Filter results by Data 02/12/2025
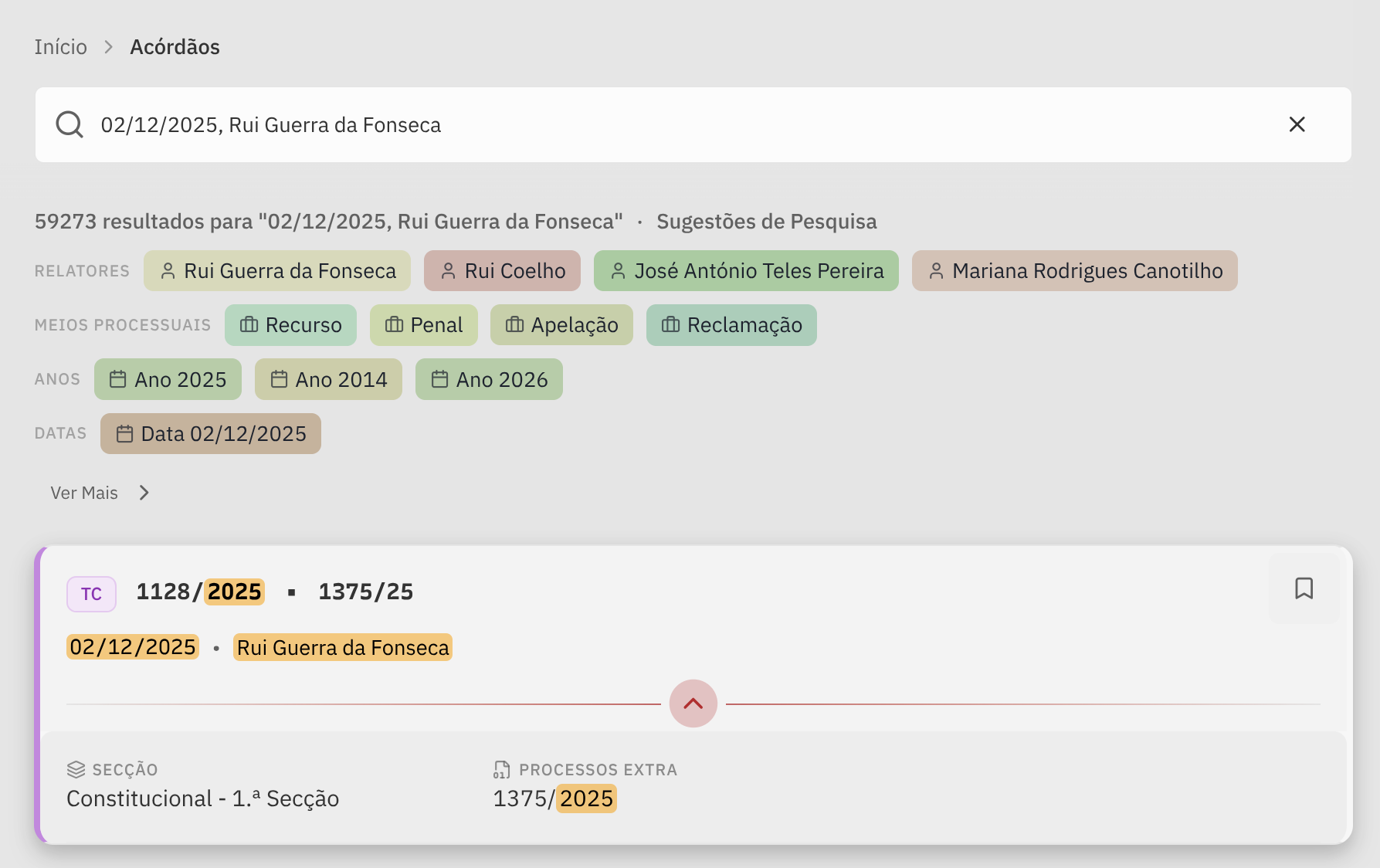 coord(211,433)
